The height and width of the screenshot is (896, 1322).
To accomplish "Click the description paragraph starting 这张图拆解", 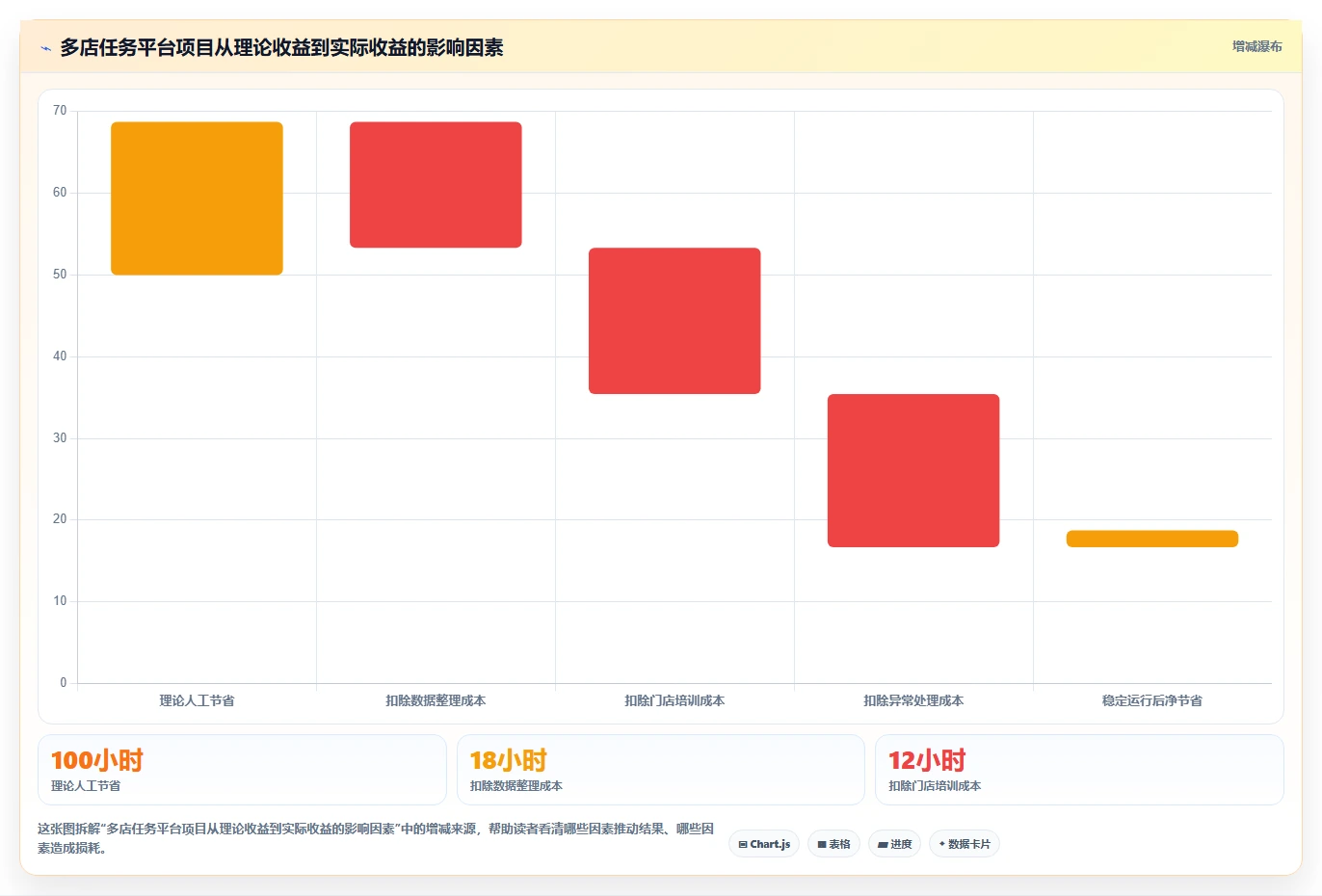I will (x=376, y=838).
